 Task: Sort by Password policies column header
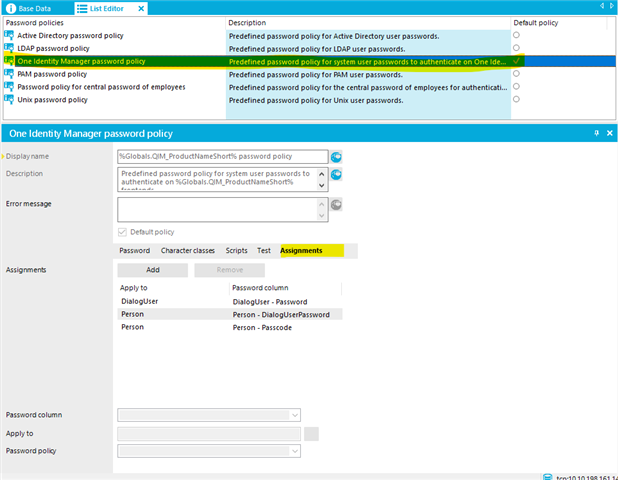point(114,23)
